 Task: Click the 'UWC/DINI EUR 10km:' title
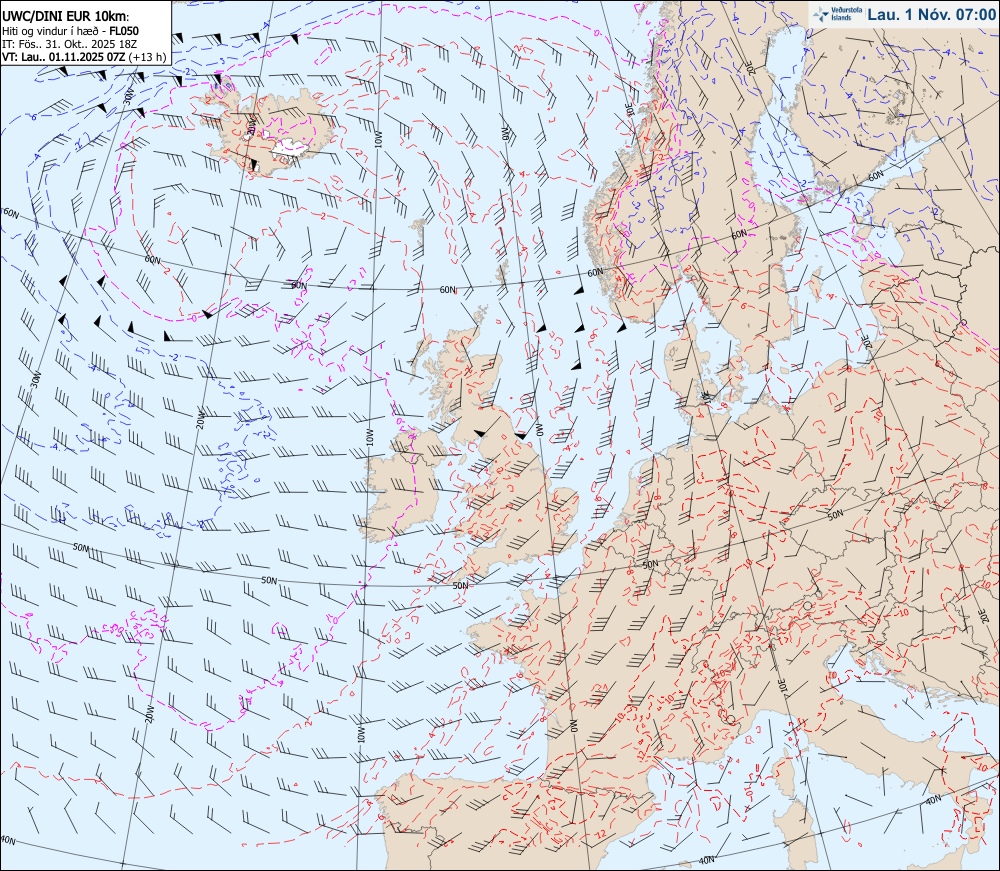tap(65, 17)
